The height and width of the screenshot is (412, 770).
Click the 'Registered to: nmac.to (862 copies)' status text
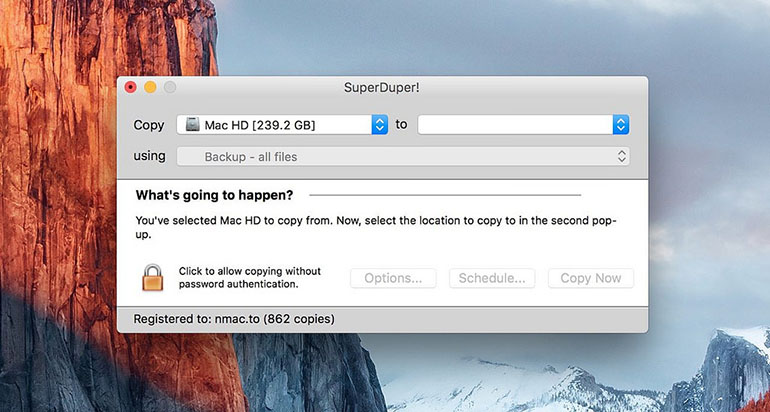[234, 319]
